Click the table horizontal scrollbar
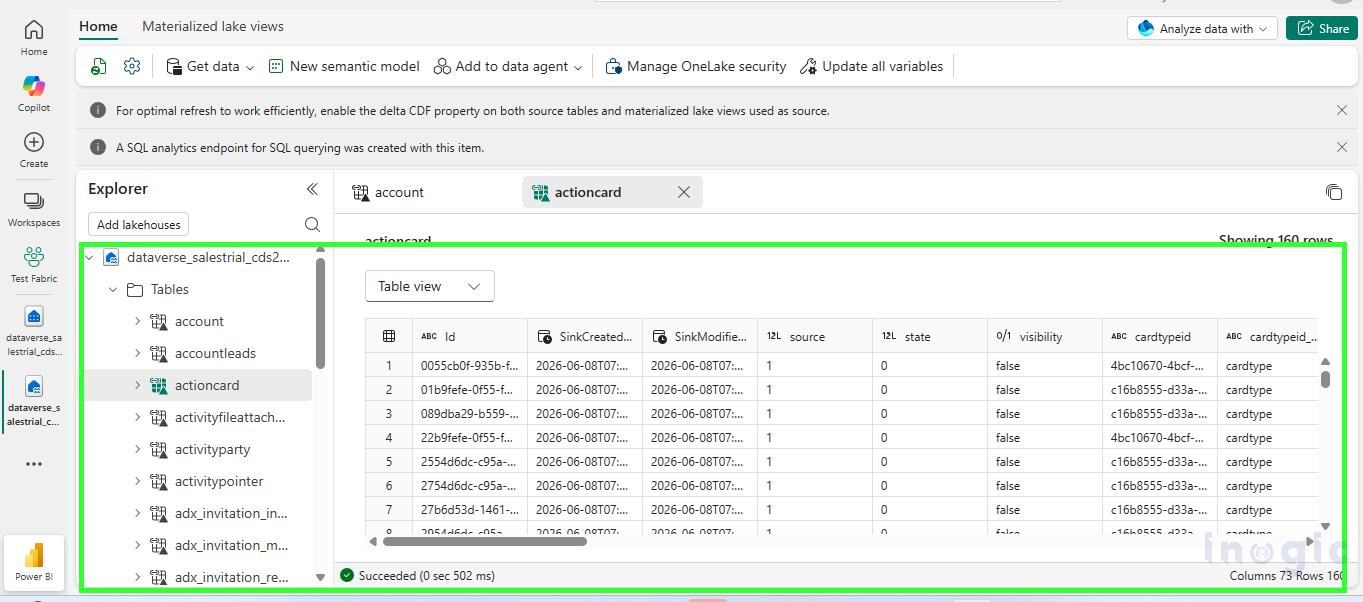This screenshot has height=602, width=1363. pos(484,541)
